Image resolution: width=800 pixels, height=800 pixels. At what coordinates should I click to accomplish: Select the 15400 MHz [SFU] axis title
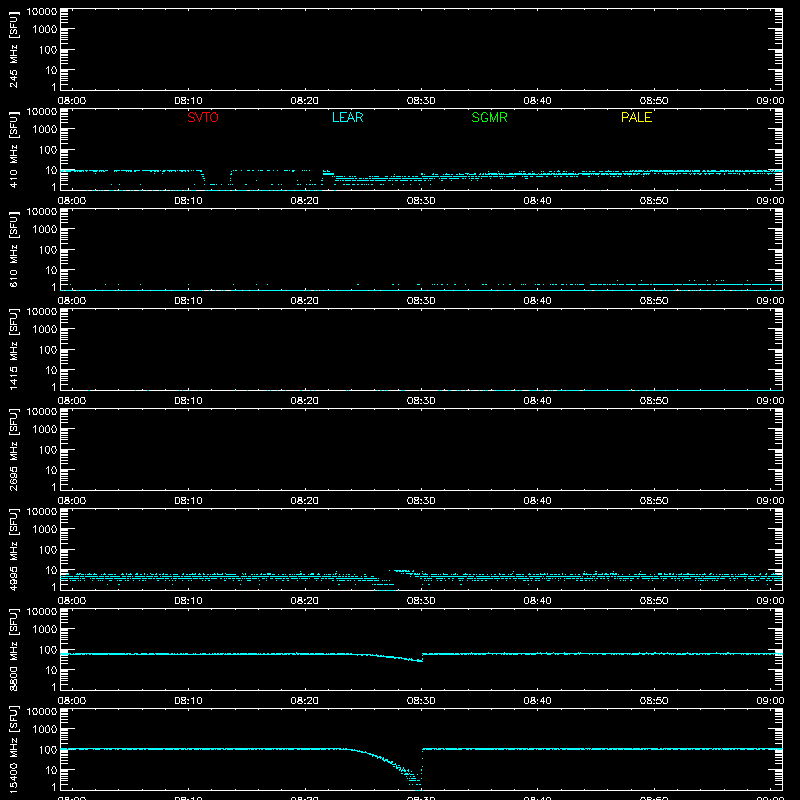pos(13,749)
